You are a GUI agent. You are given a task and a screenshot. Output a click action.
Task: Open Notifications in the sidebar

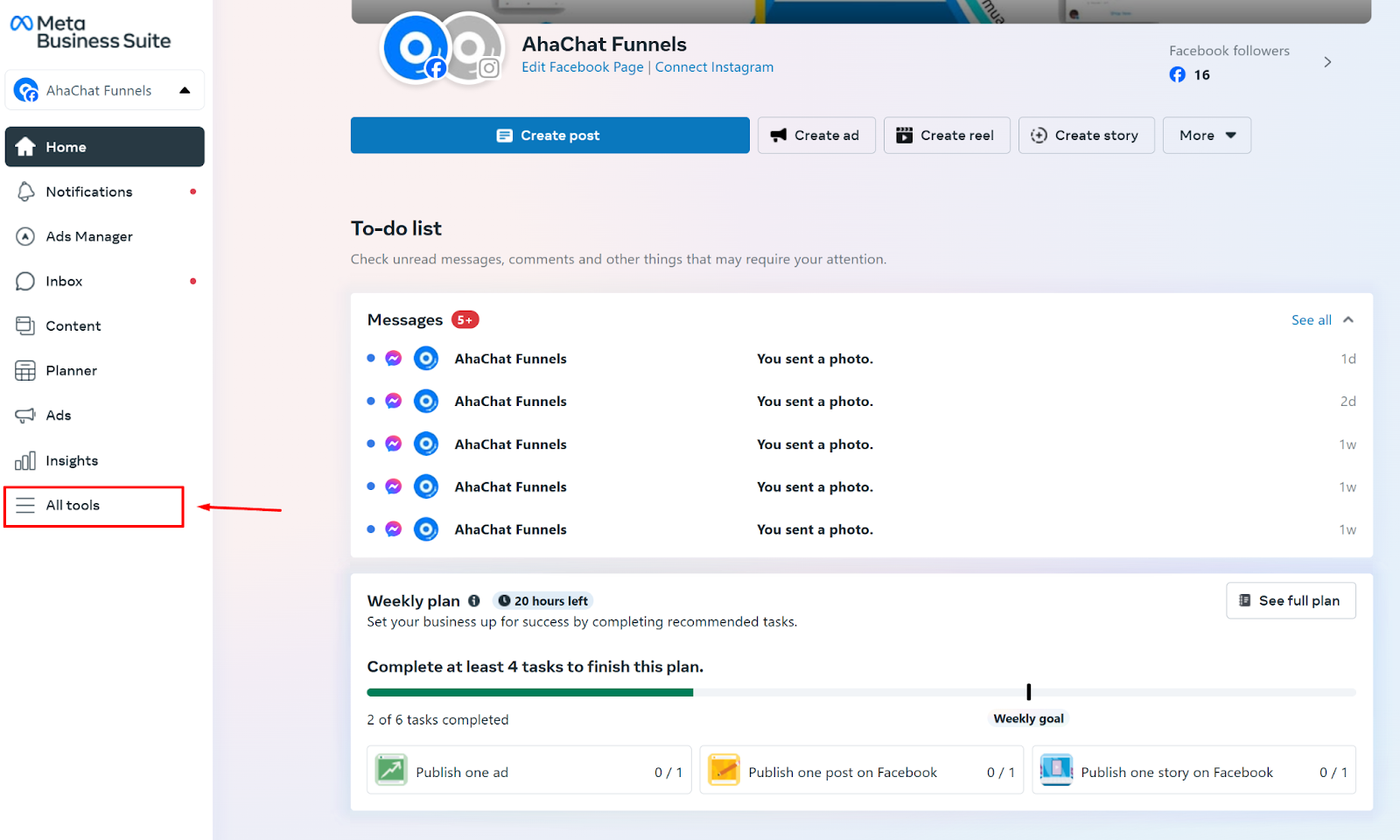tap(105, 192)
